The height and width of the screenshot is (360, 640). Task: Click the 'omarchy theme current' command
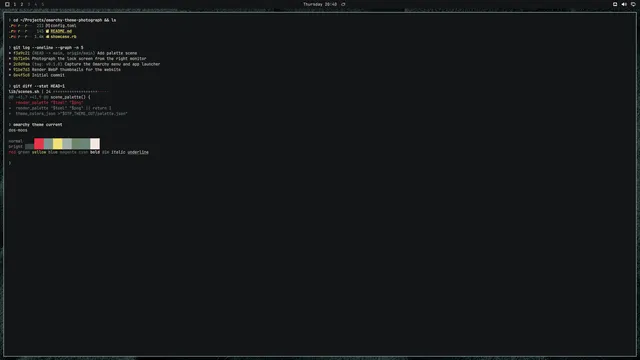pos(38,125)
